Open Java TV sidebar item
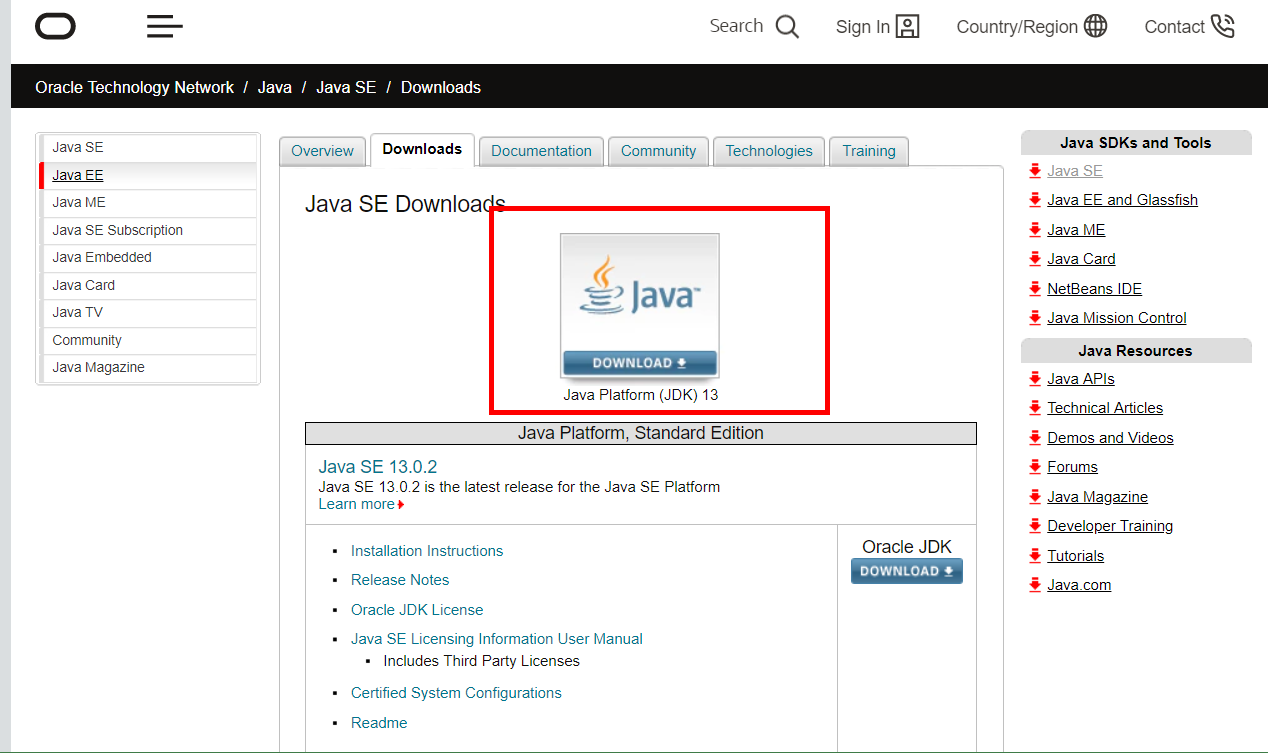1268x756 pixels. click(148, 313)
